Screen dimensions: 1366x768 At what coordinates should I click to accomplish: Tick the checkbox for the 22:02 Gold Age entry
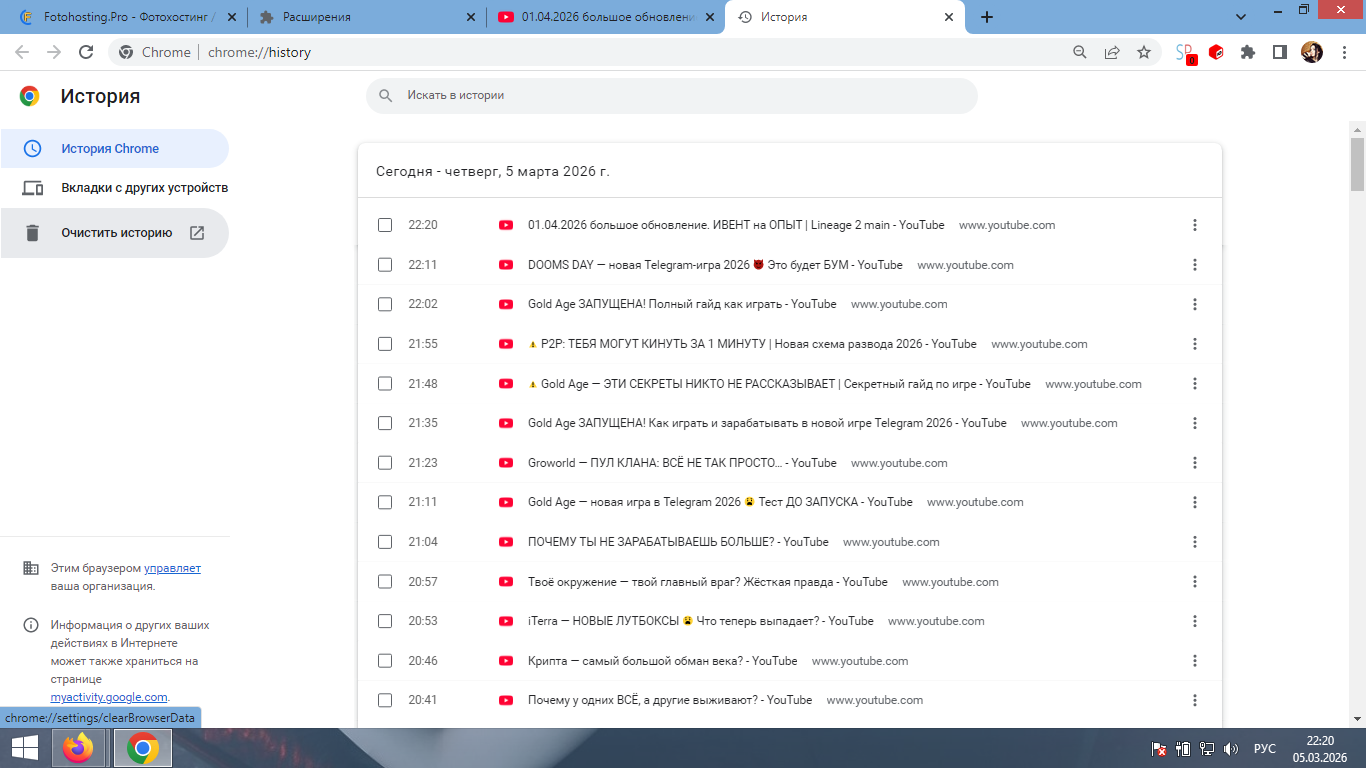385,304
